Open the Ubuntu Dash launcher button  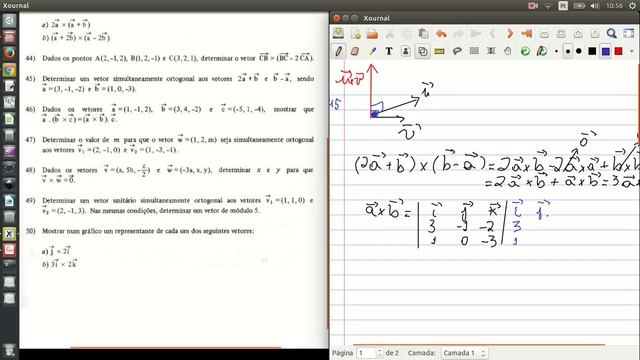tap(9, 20)
